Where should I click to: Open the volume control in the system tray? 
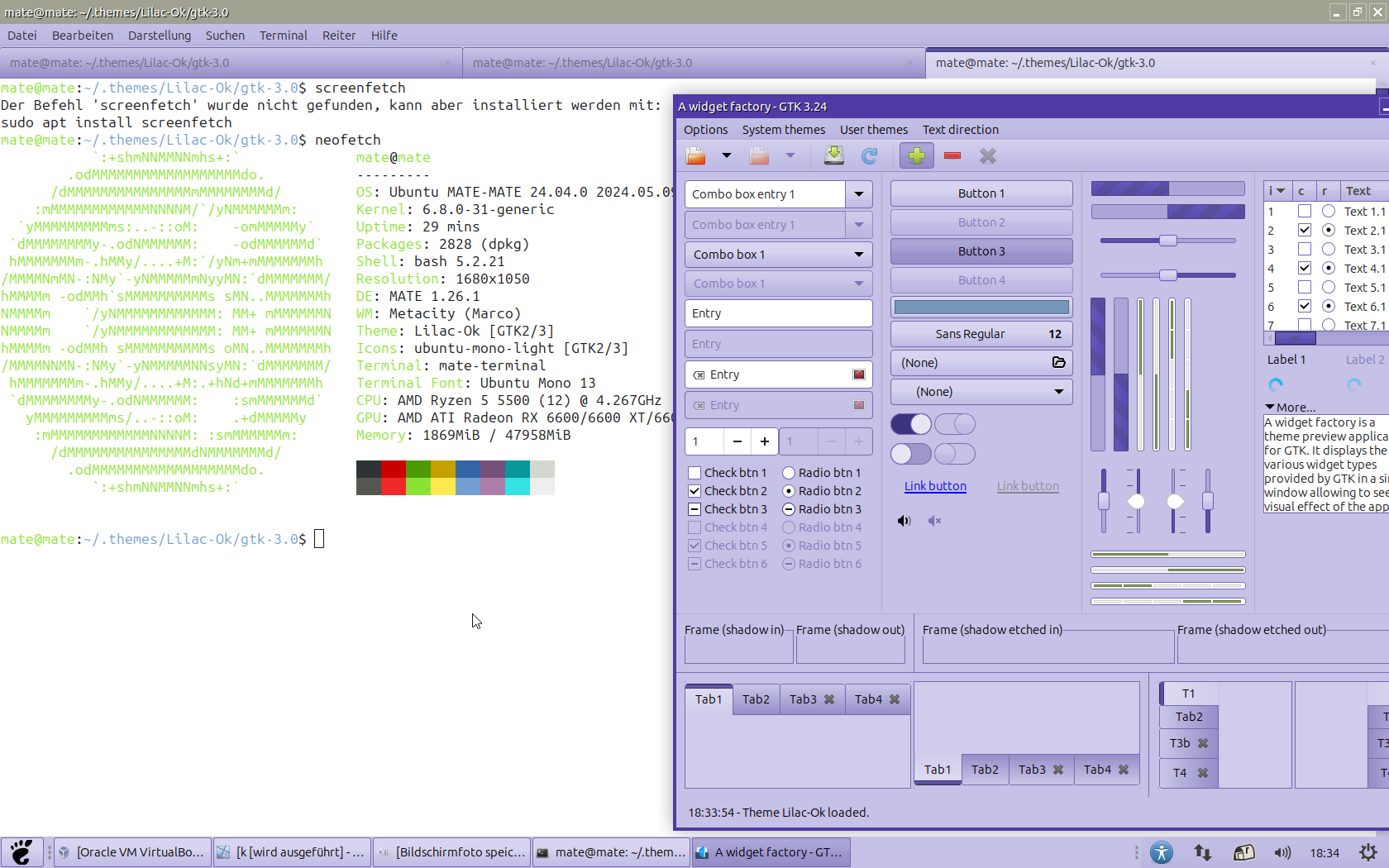click(1282, 852)
